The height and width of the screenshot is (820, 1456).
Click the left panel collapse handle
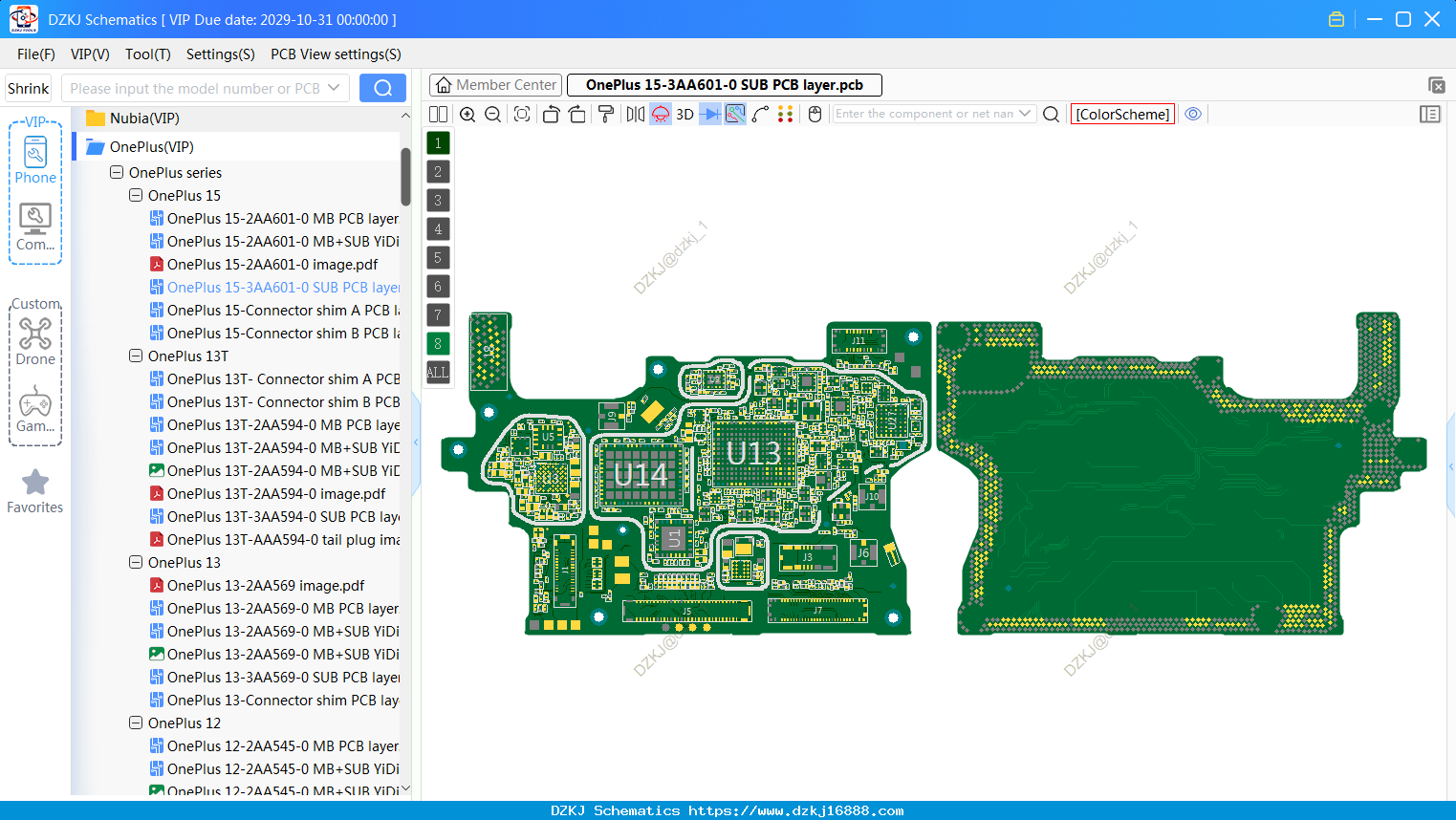click(416, 442)
